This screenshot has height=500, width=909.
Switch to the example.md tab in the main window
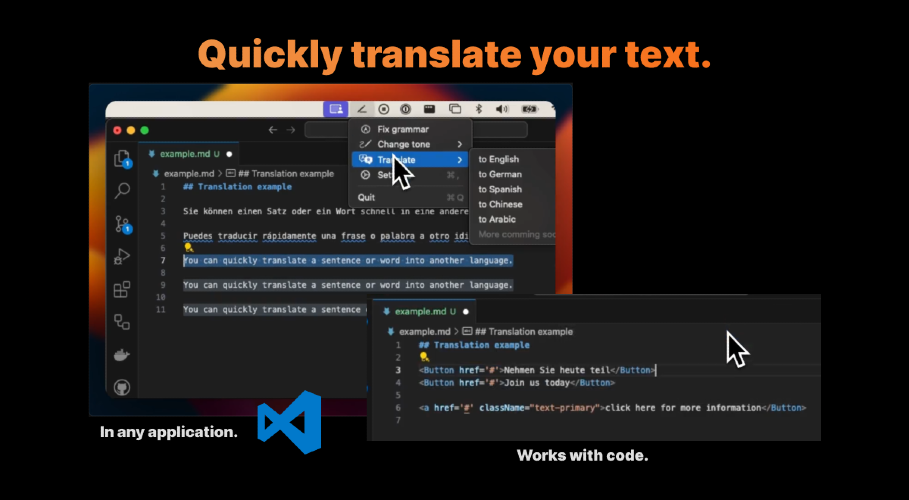189,154
